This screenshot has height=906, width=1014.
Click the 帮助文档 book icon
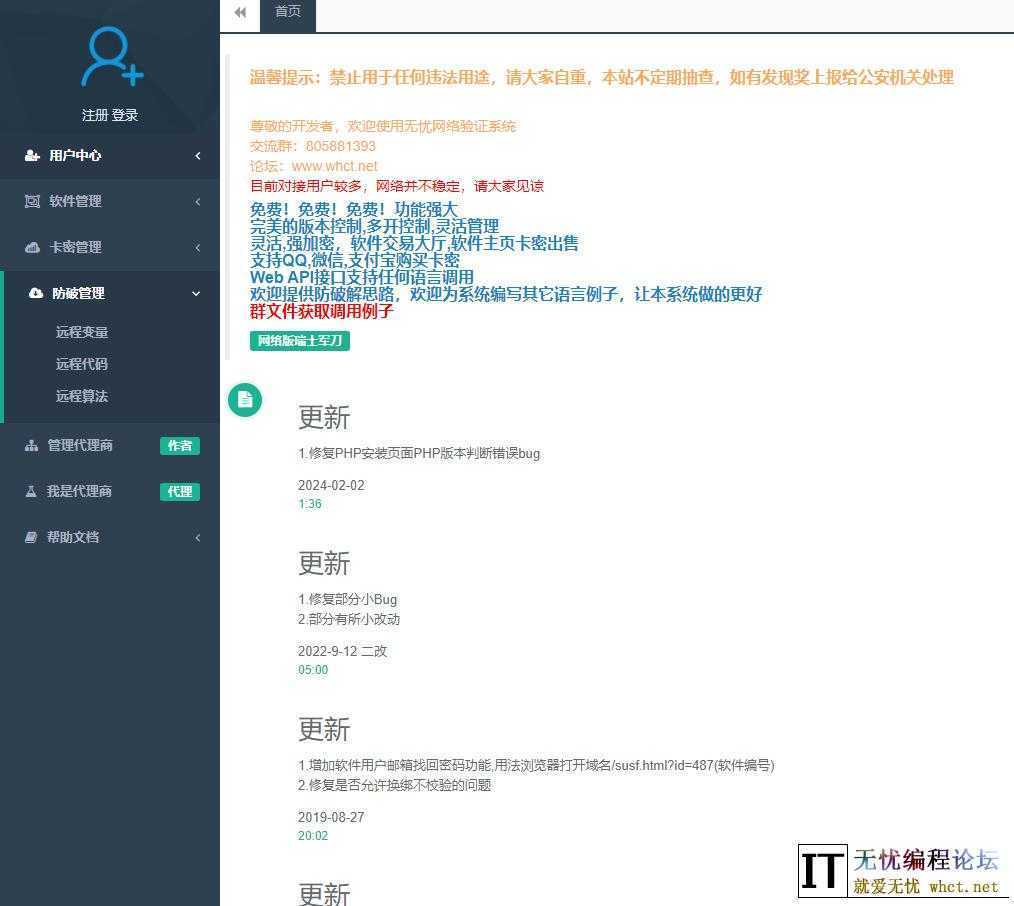[32, 538]
